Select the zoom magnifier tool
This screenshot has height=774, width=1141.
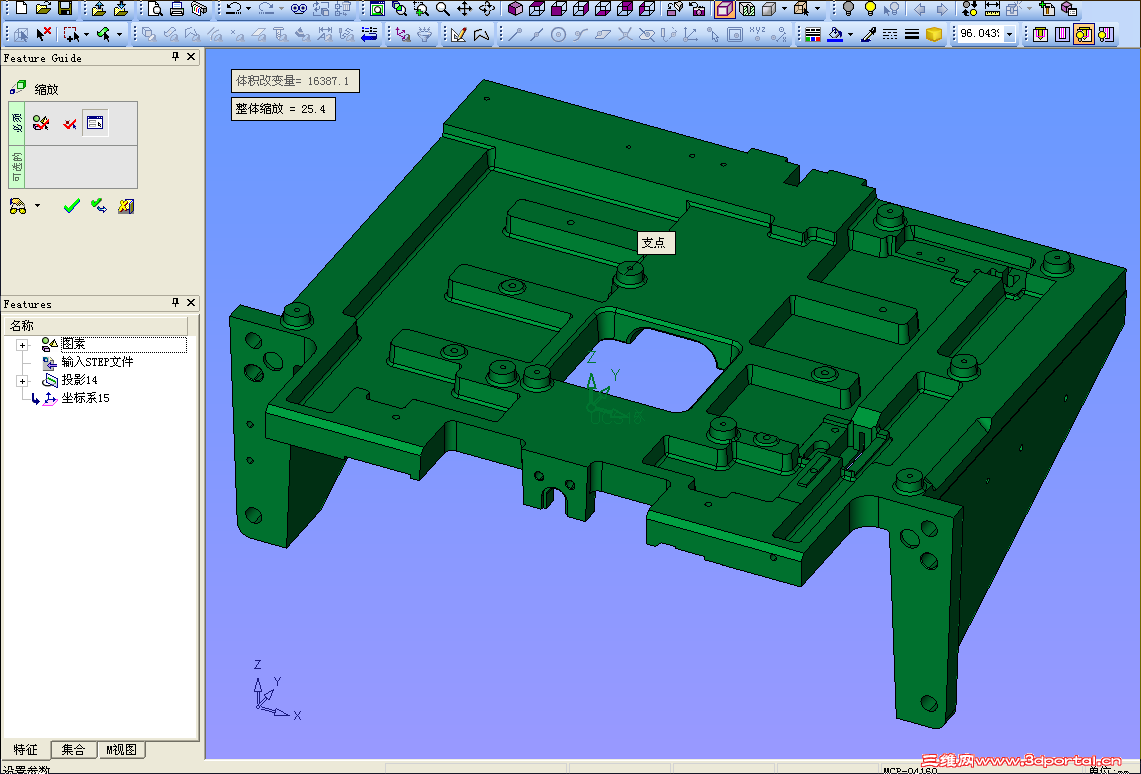pos(442,9)
